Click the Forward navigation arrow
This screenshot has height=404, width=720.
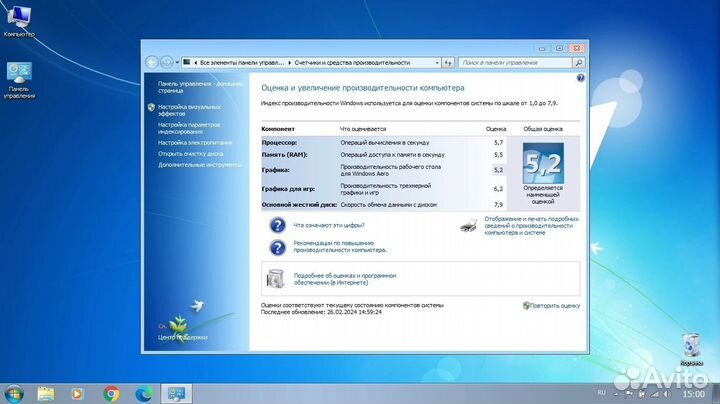[x=166, y=62]
